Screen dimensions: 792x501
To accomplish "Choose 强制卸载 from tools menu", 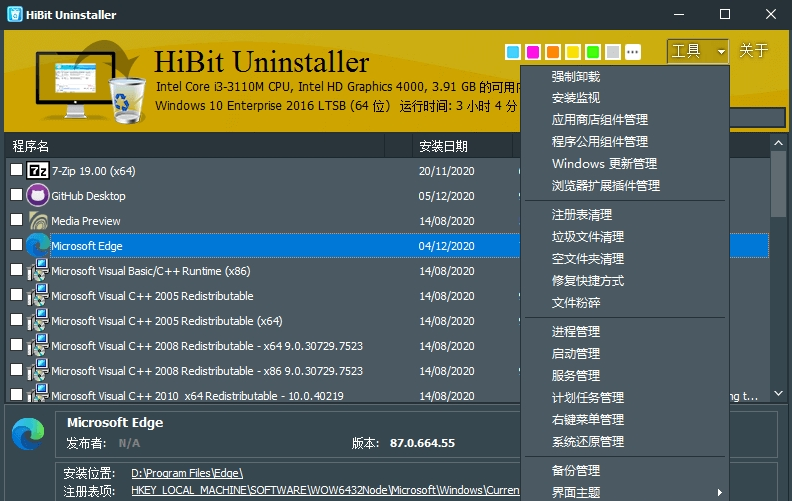I will [625, 77].
